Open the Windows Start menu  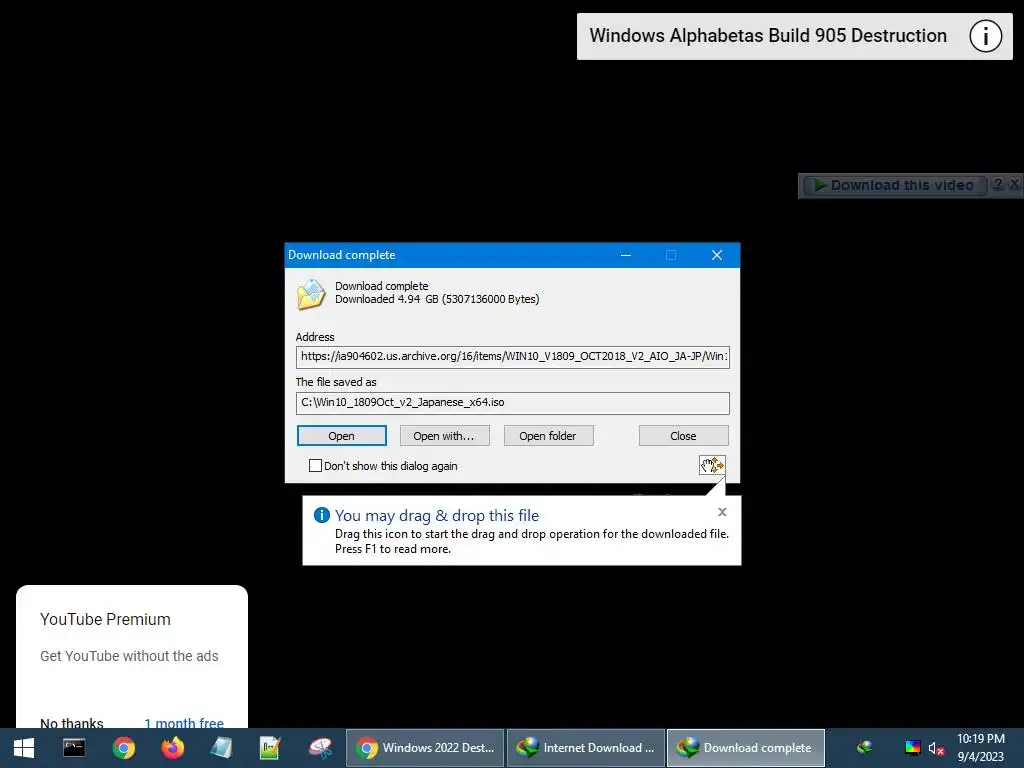click(x=24, y=748)
